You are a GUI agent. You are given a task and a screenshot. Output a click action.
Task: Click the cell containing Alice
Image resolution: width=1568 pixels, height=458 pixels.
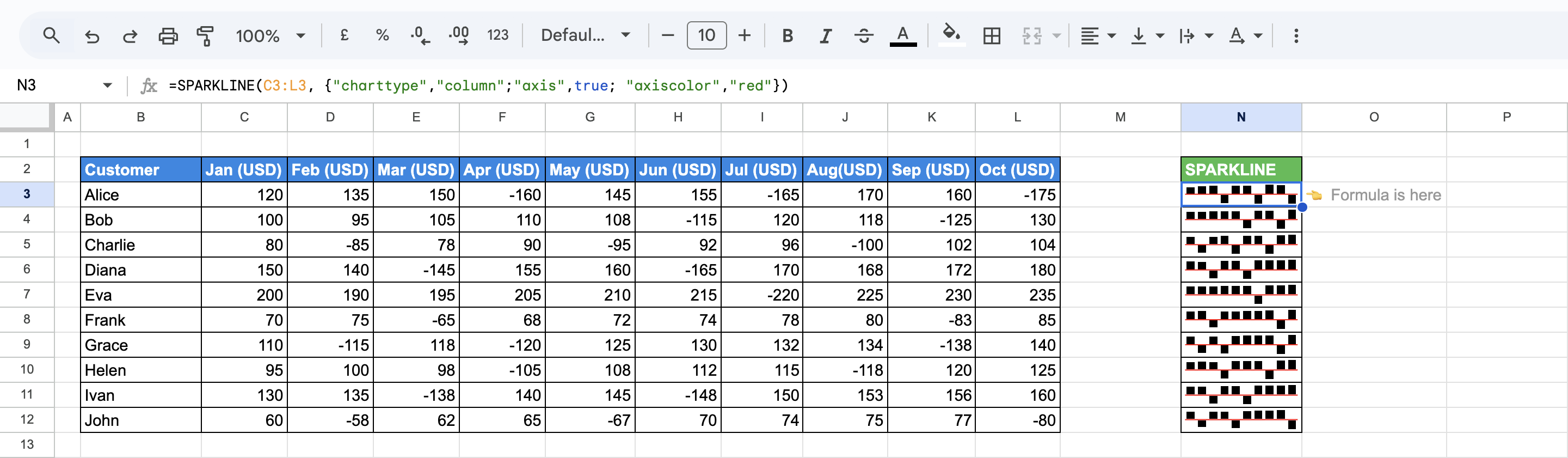point(140,195)
